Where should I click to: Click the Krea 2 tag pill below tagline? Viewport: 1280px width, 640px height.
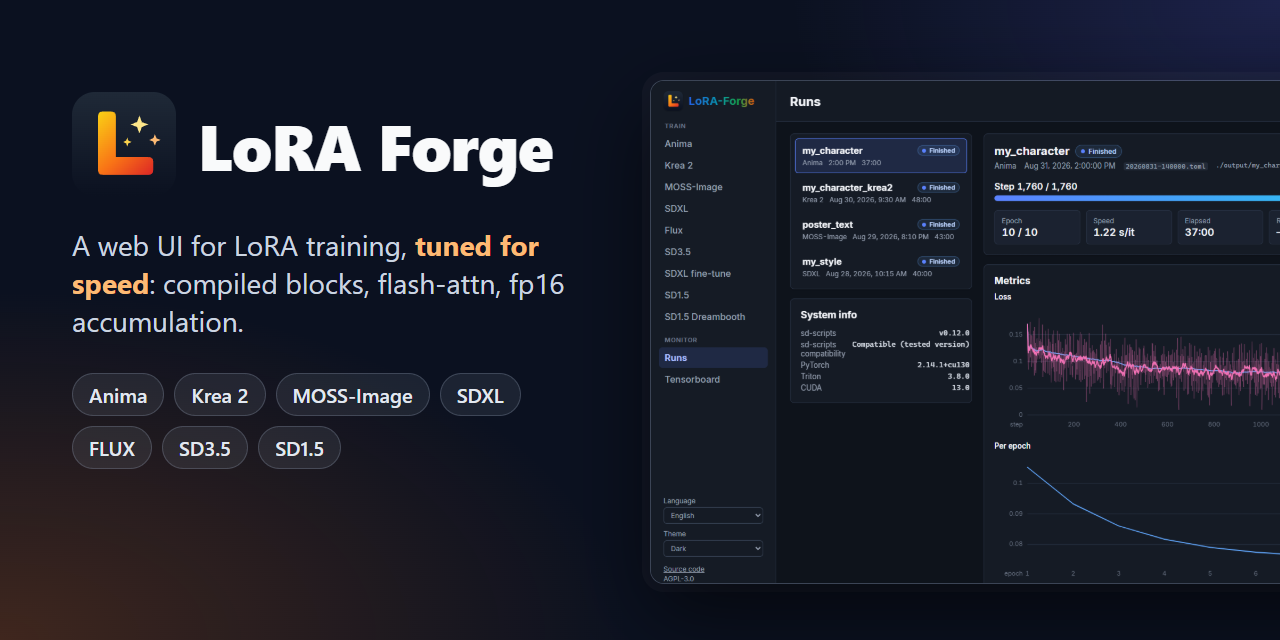pos(220,395)
